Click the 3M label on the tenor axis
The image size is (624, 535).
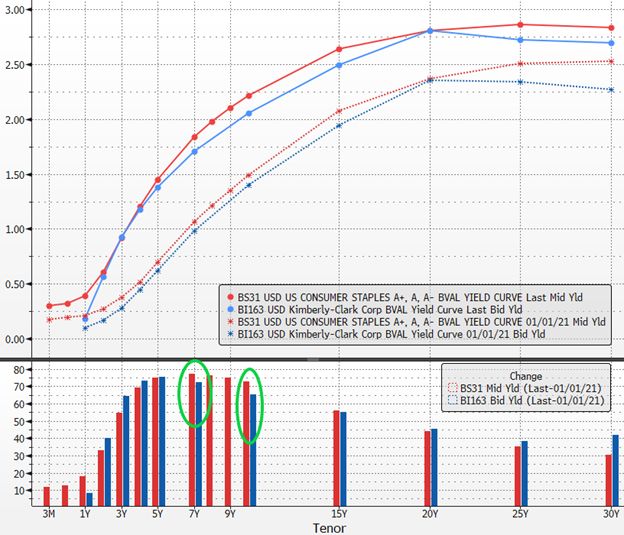point(47,514)
